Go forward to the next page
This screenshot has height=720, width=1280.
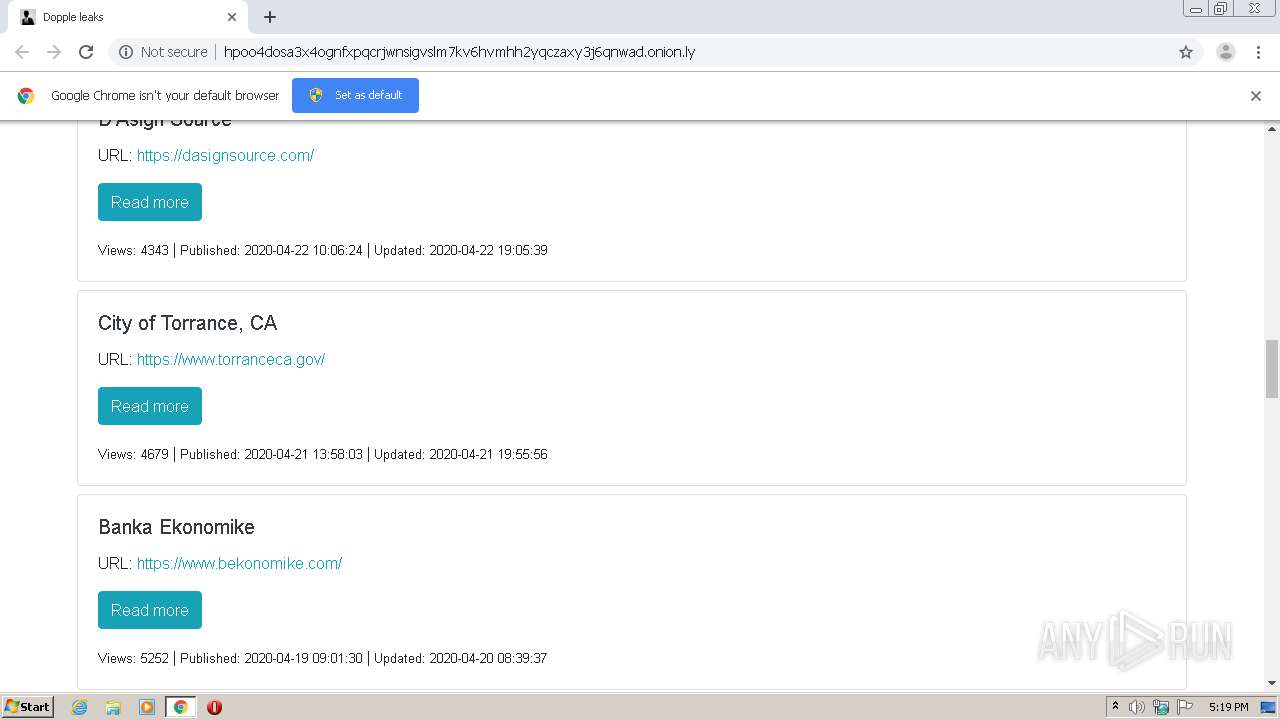tap(54, 52)
